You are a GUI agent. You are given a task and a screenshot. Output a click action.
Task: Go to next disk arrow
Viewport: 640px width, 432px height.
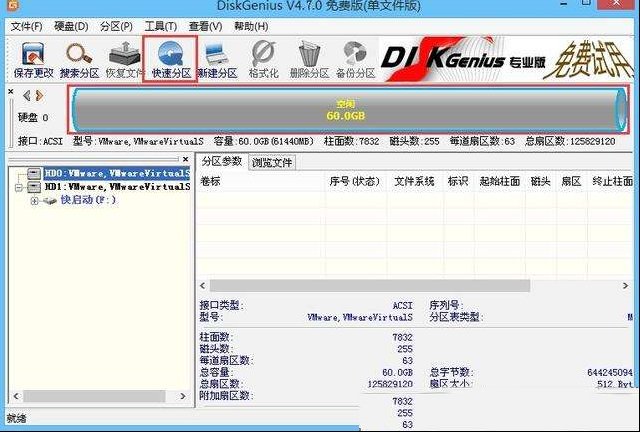click(40, 96)
